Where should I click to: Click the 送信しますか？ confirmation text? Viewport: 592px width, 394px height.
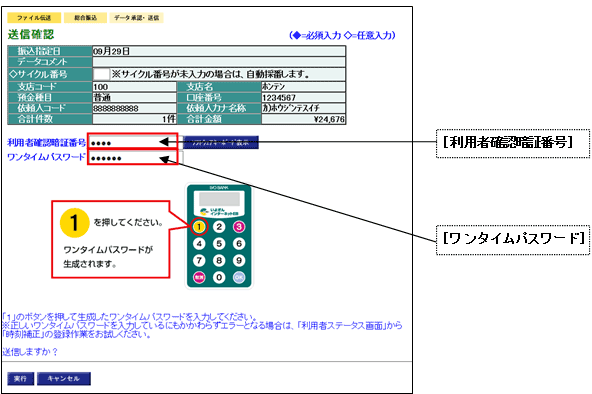30,352
